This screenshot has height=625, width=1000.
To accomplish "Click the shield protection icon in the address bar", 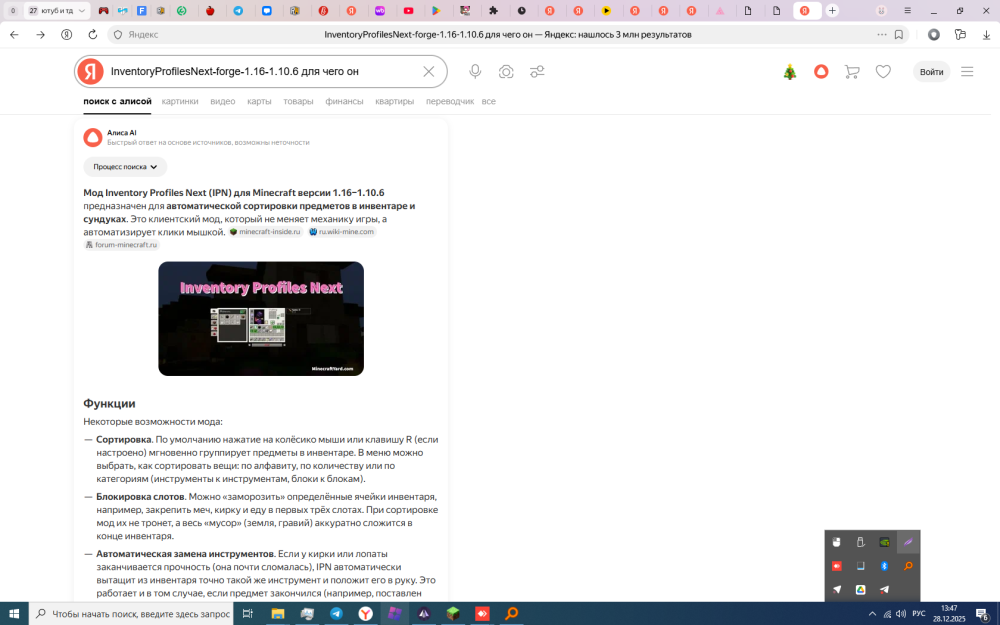I will pyautogui.click(x=117, y=34).
